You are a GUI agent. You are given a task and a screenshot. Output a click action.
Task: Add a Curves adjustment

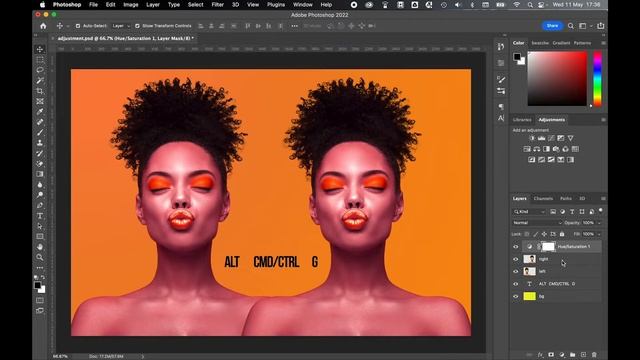551,138
